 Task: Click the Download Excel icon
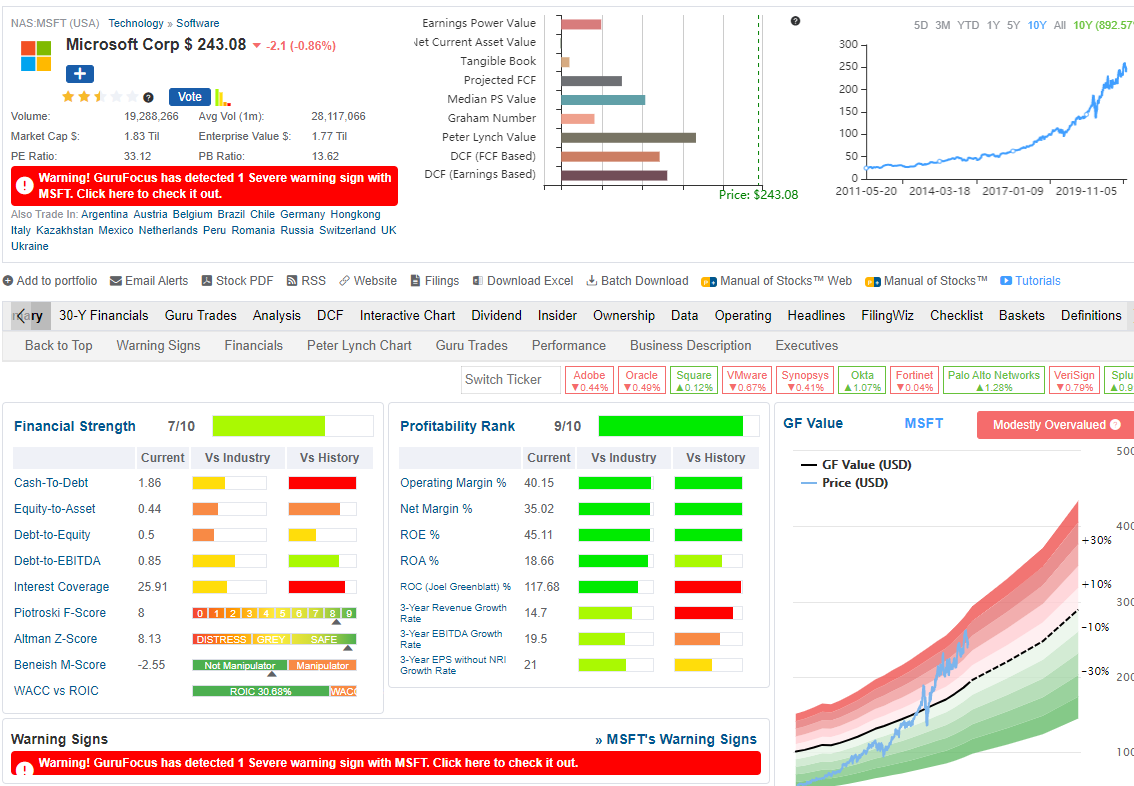click(477, 281)
